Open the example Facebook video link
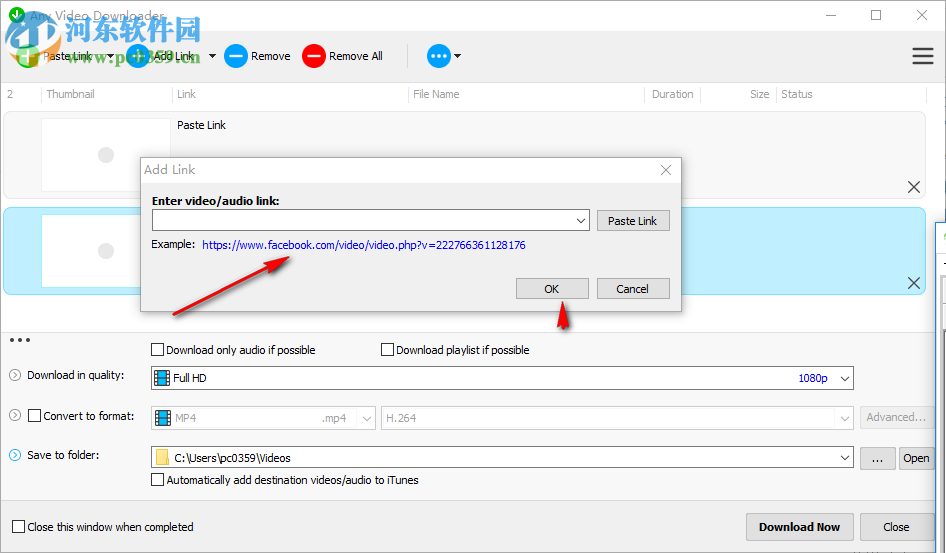Image resolution: width=946 pixels, height=553 pixels. [364, 245]
